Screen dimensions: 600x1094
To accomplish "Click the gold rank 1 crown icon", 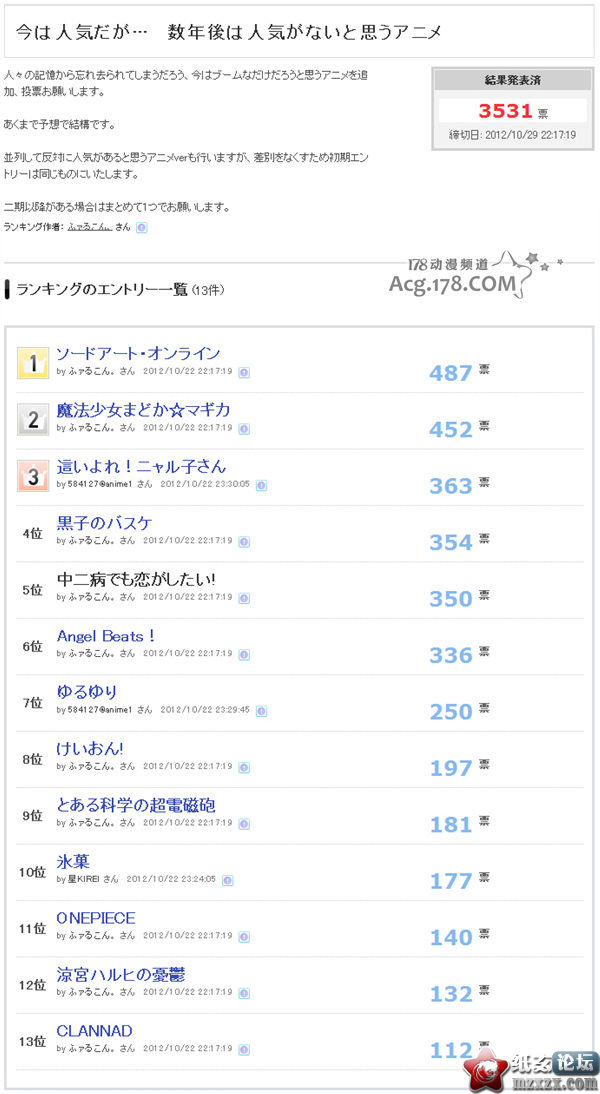I will click(x=33, y=364).
